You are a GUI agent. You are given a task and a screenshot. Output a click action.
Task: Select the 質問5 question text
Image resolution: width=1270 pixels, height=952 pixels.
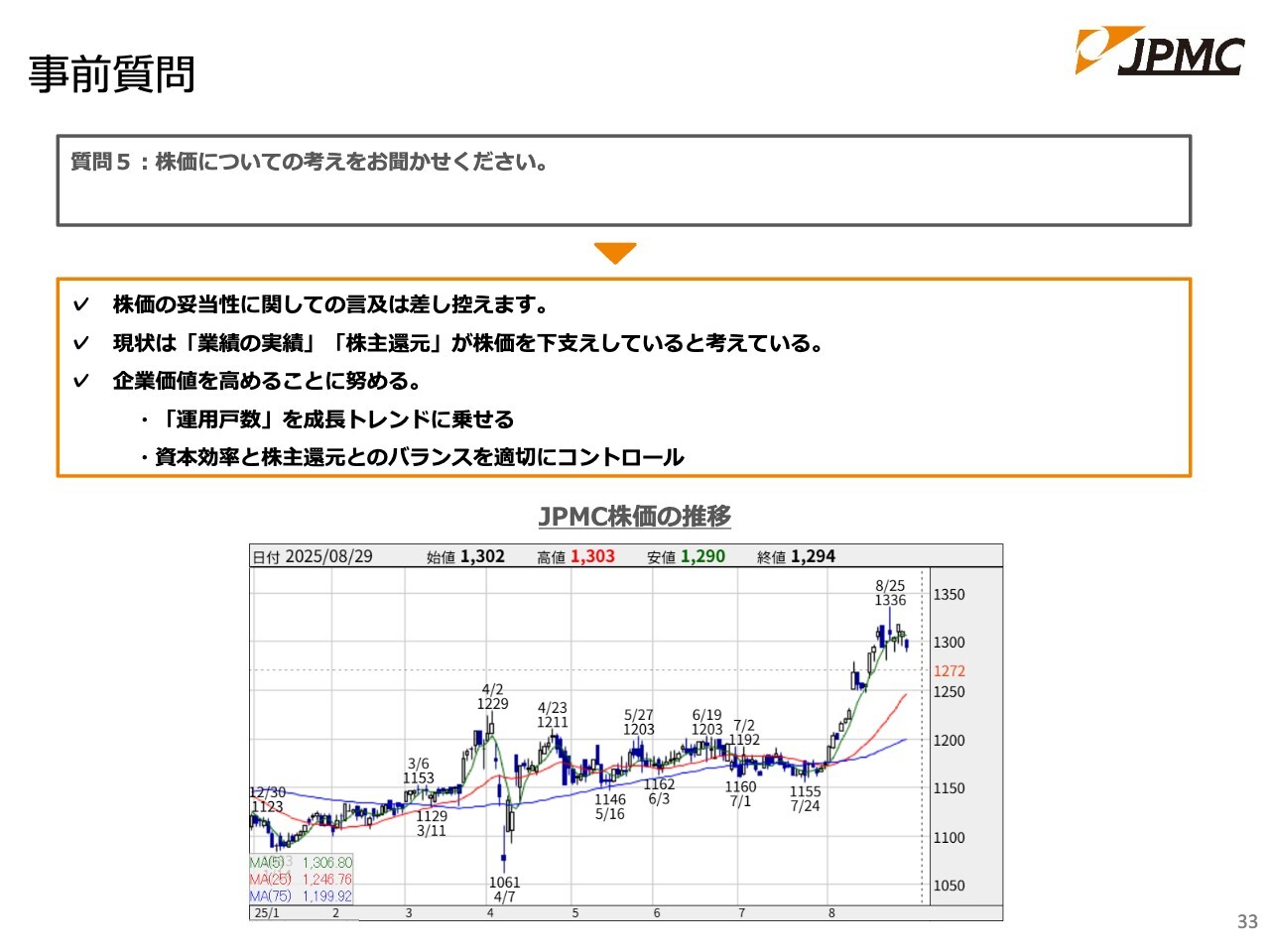(310, 162)
